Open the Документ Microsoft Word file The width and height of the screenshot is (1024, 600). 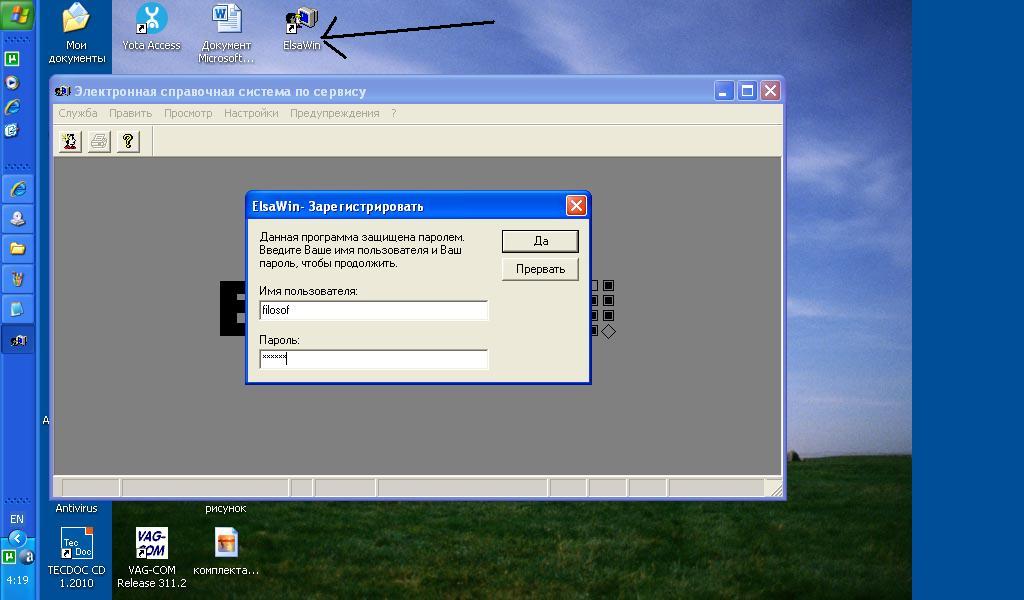coord(226,21)
